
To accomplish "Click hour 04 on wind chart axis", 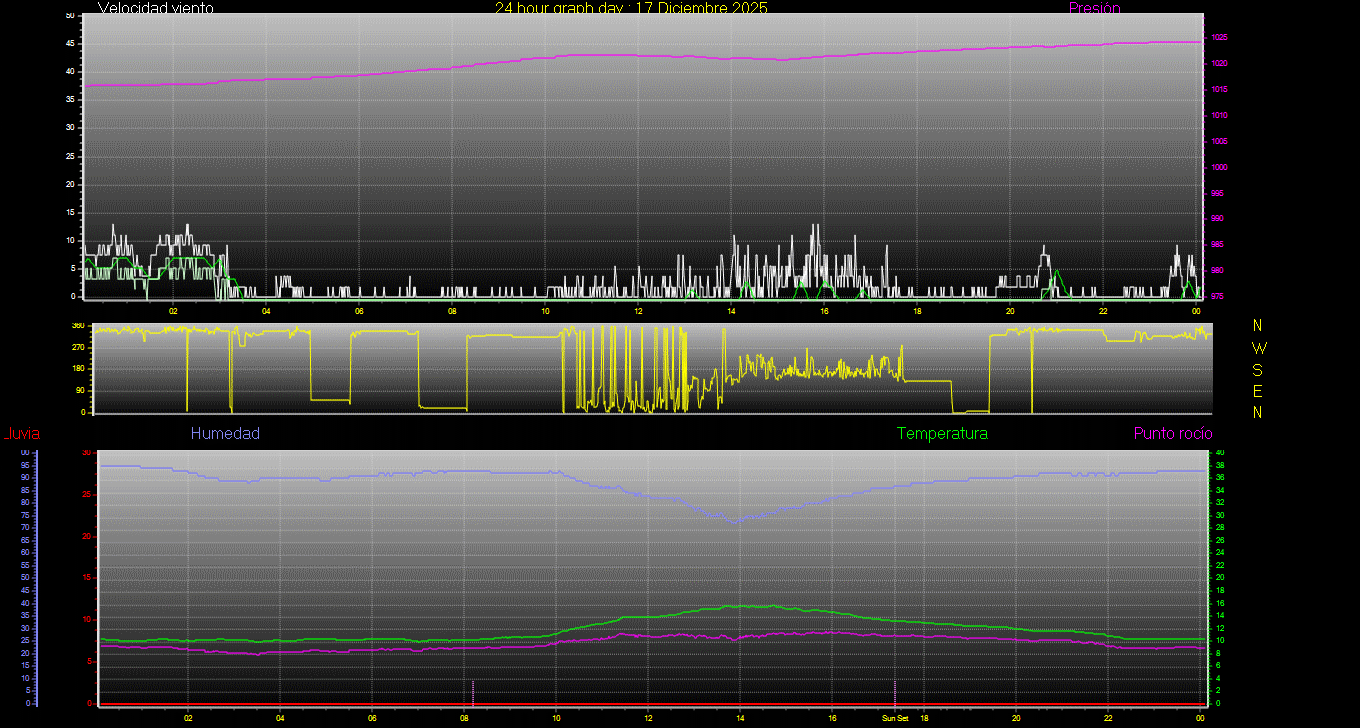I will tap(266, 311).
